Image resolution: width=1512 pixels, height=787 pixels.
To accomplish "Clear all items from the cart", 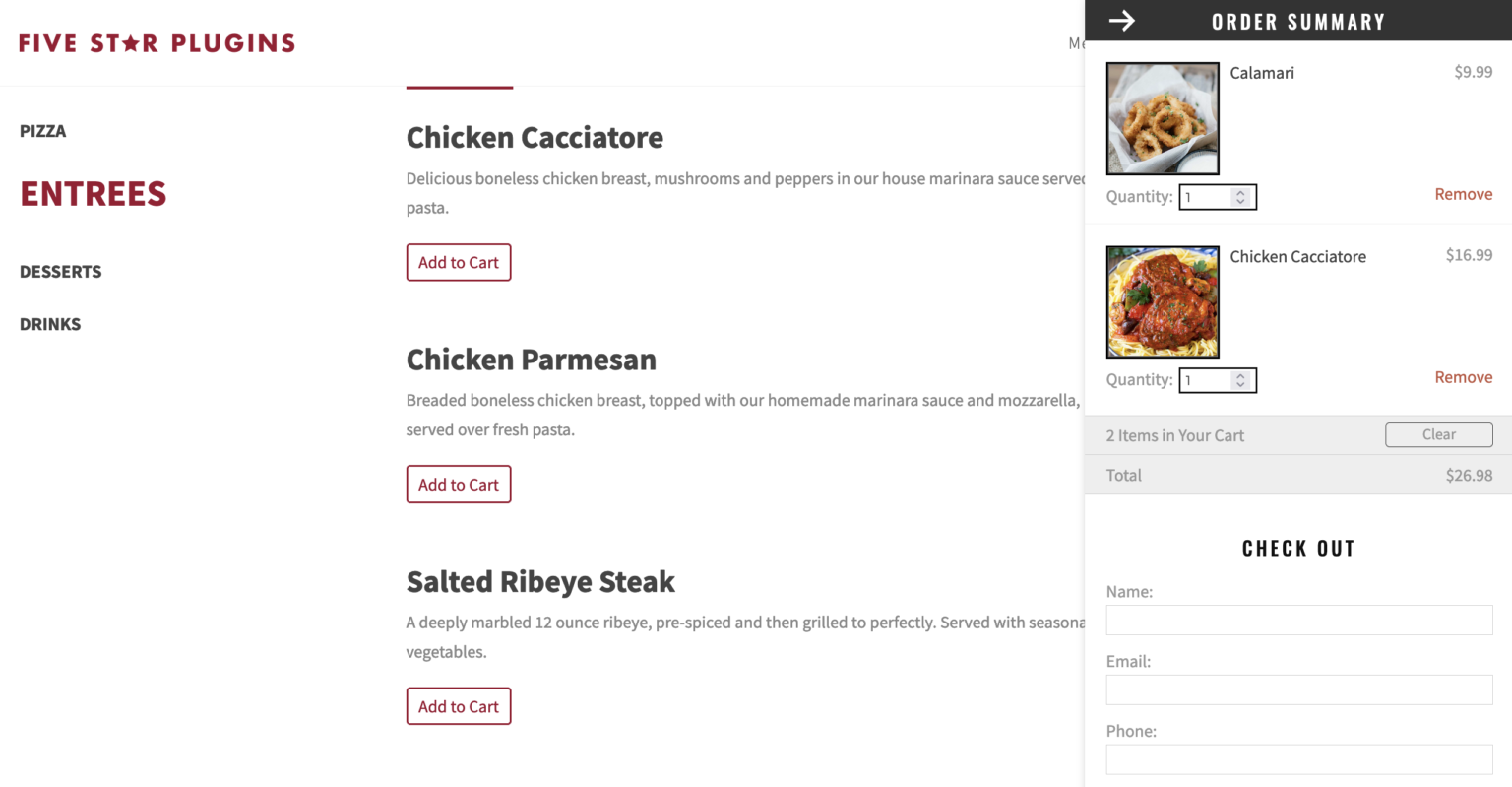I will 1438,434.
